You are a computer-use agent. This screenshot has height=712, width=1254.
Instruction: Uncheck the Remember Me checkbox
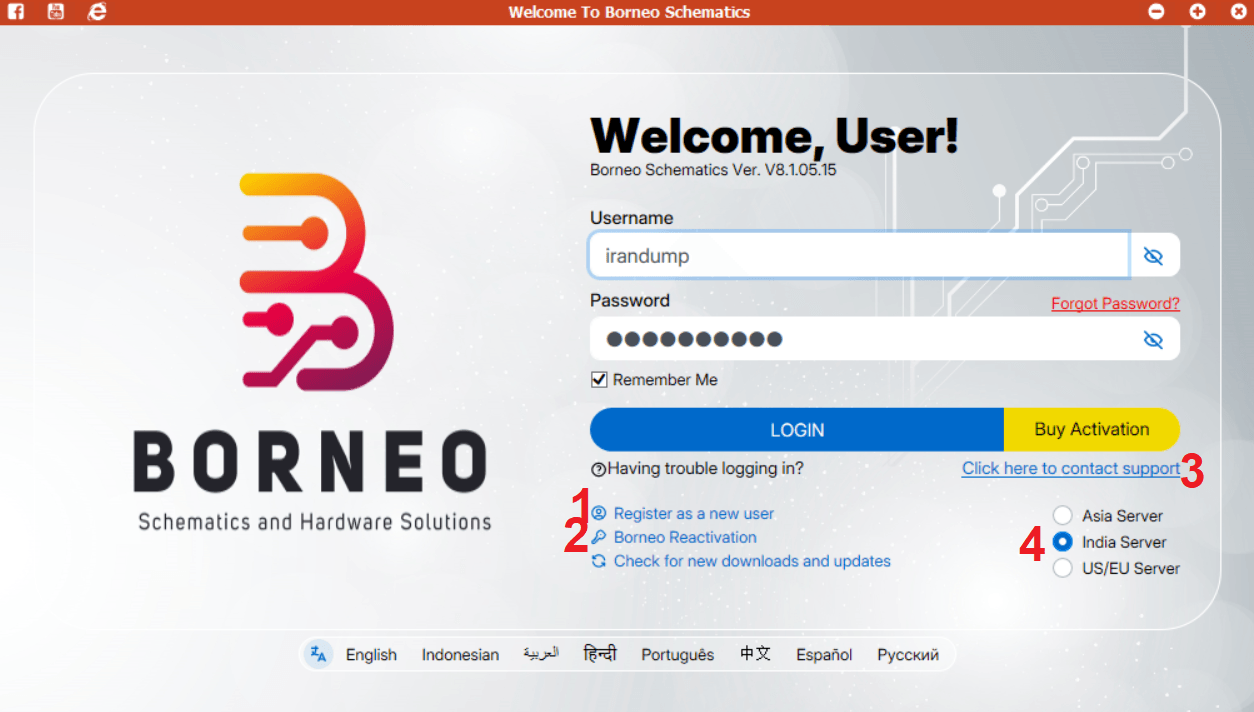pos(600,380)
